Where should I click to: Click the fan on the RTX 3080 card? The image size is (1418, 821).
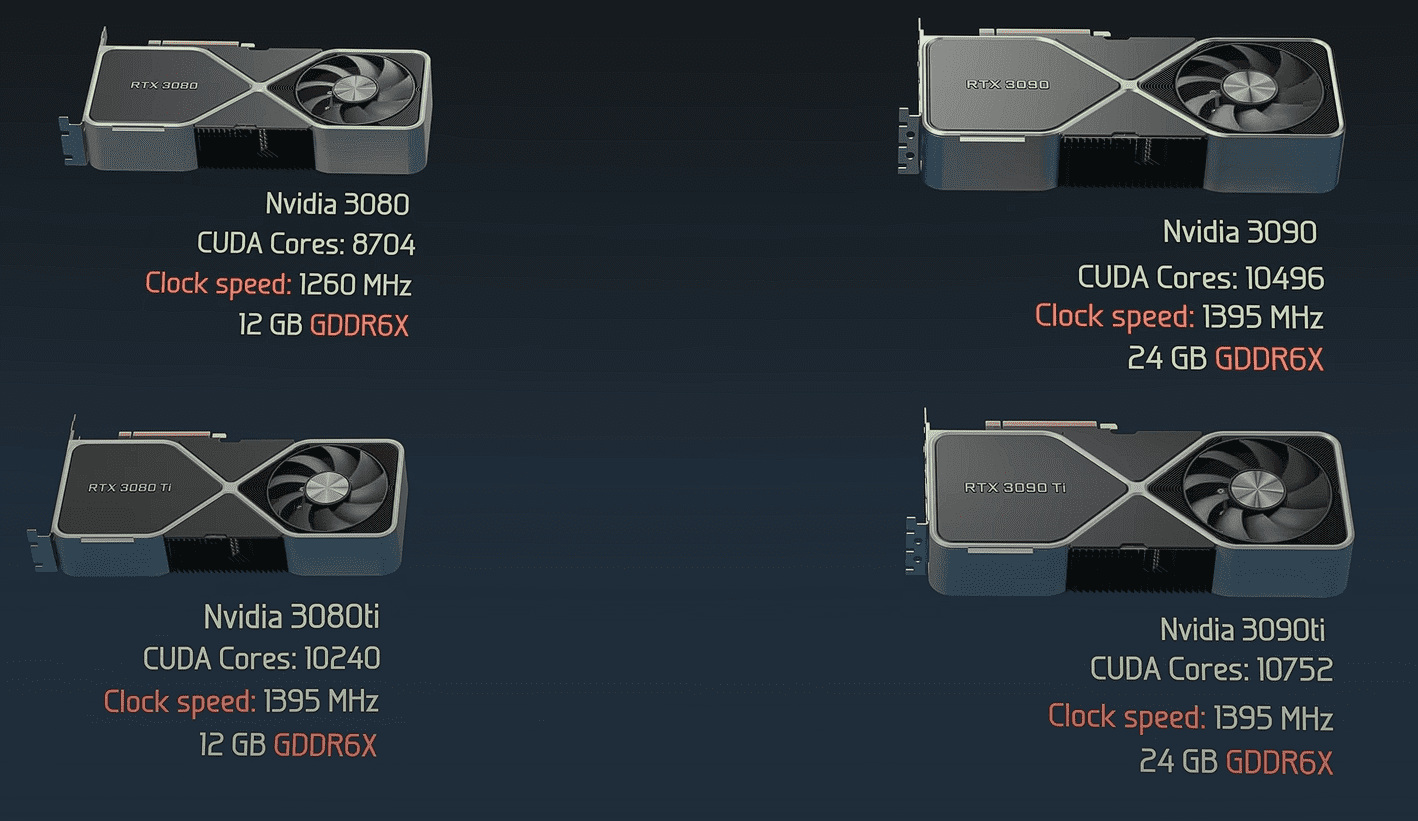point(357,89)
